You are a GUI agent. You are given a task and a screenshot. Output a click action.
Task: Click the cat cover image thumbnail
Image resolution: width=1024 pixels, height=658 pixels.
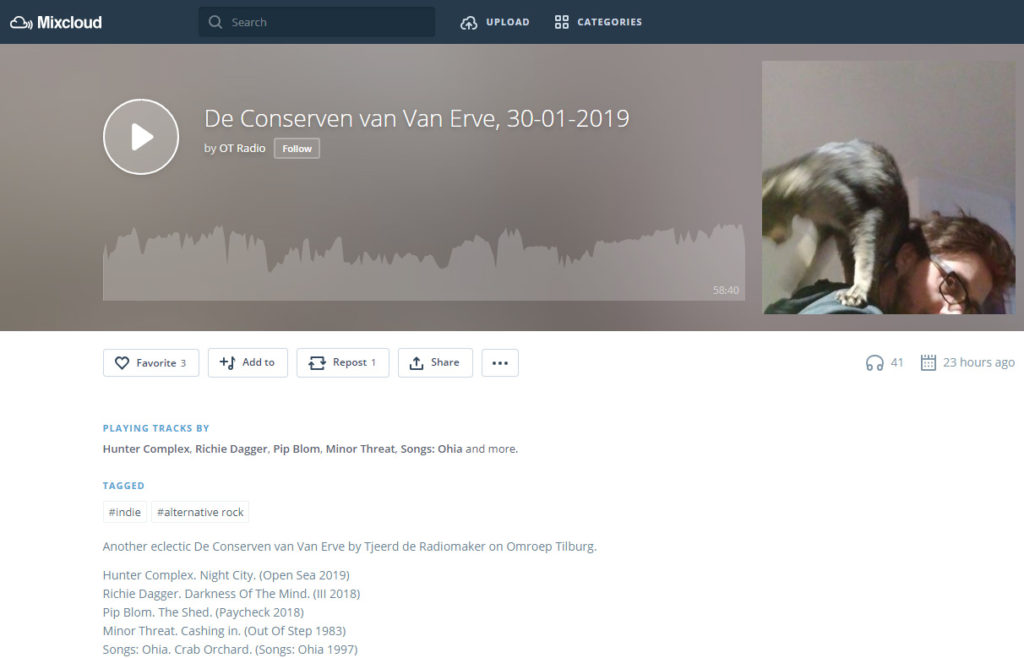pyautogui.click(x=889, y=188)
